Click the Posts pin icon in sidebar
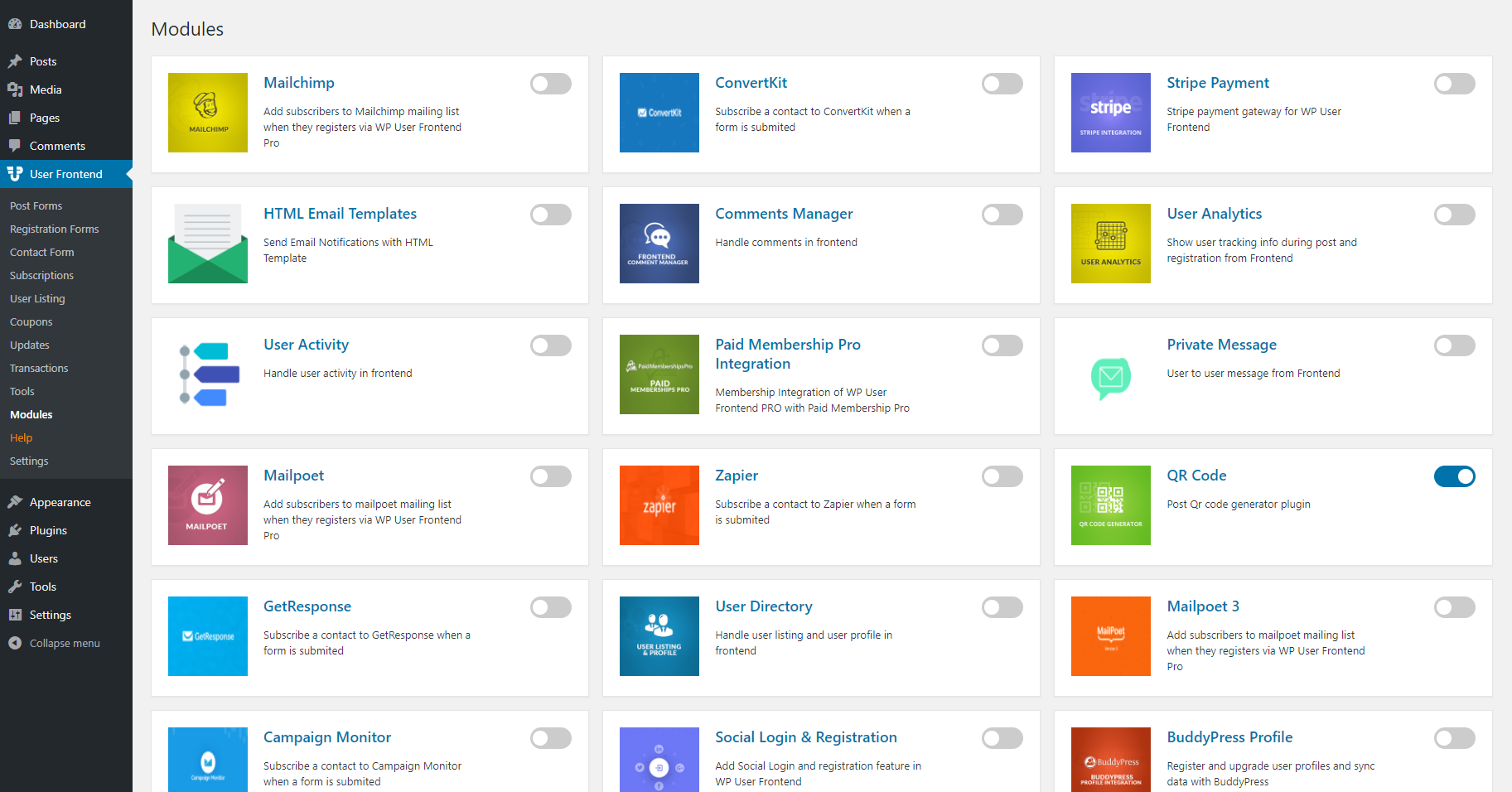 point(15,61)
